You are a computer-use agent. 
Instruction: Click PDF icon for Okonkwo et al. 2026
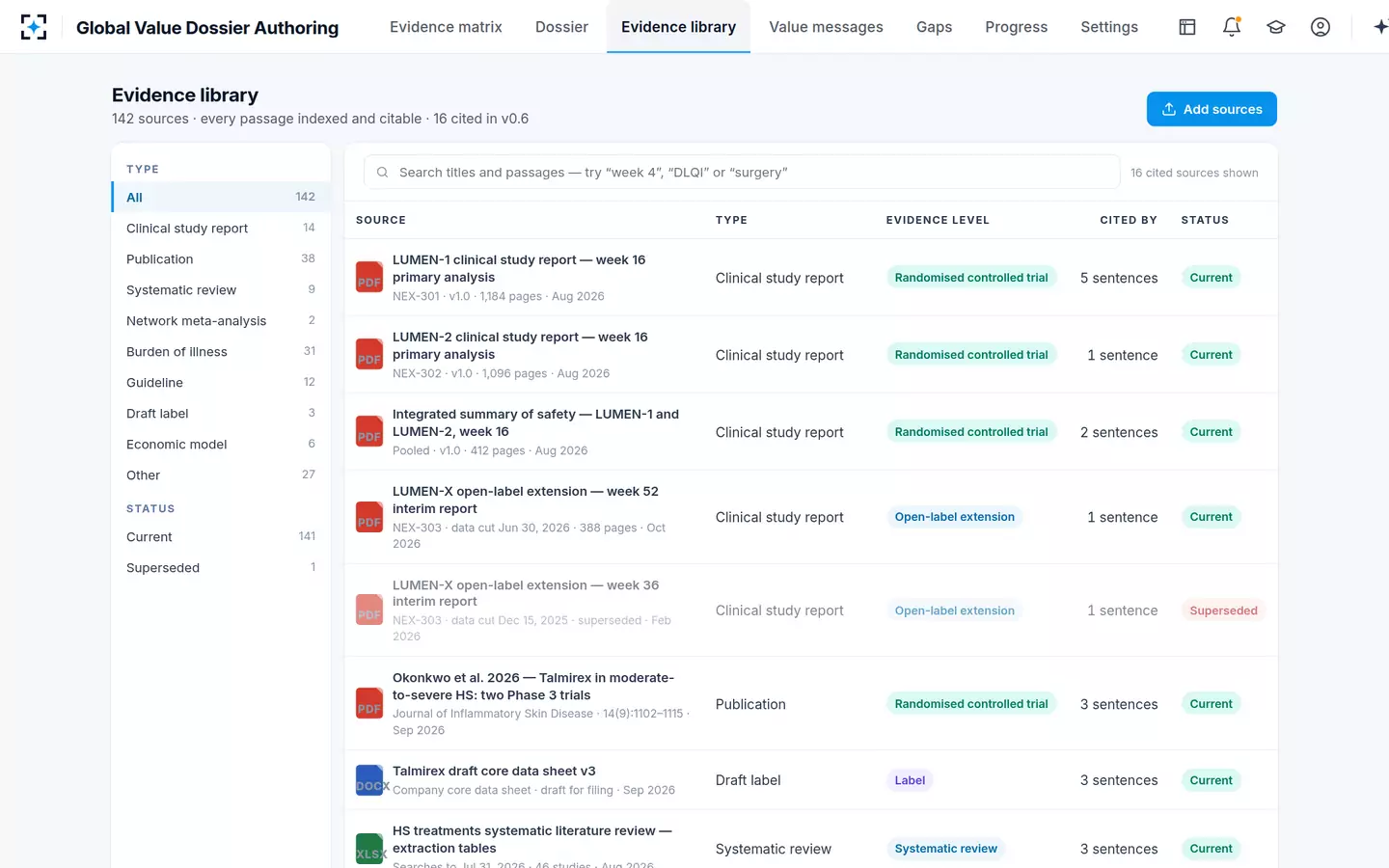coord(369,703)
